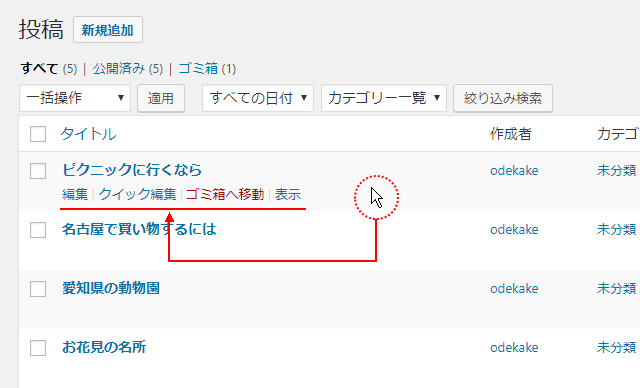This screenshot has width=640, height=388.
Task: Open the カテゴリー一覧 category dropdown
Action: tap(384, 98)
